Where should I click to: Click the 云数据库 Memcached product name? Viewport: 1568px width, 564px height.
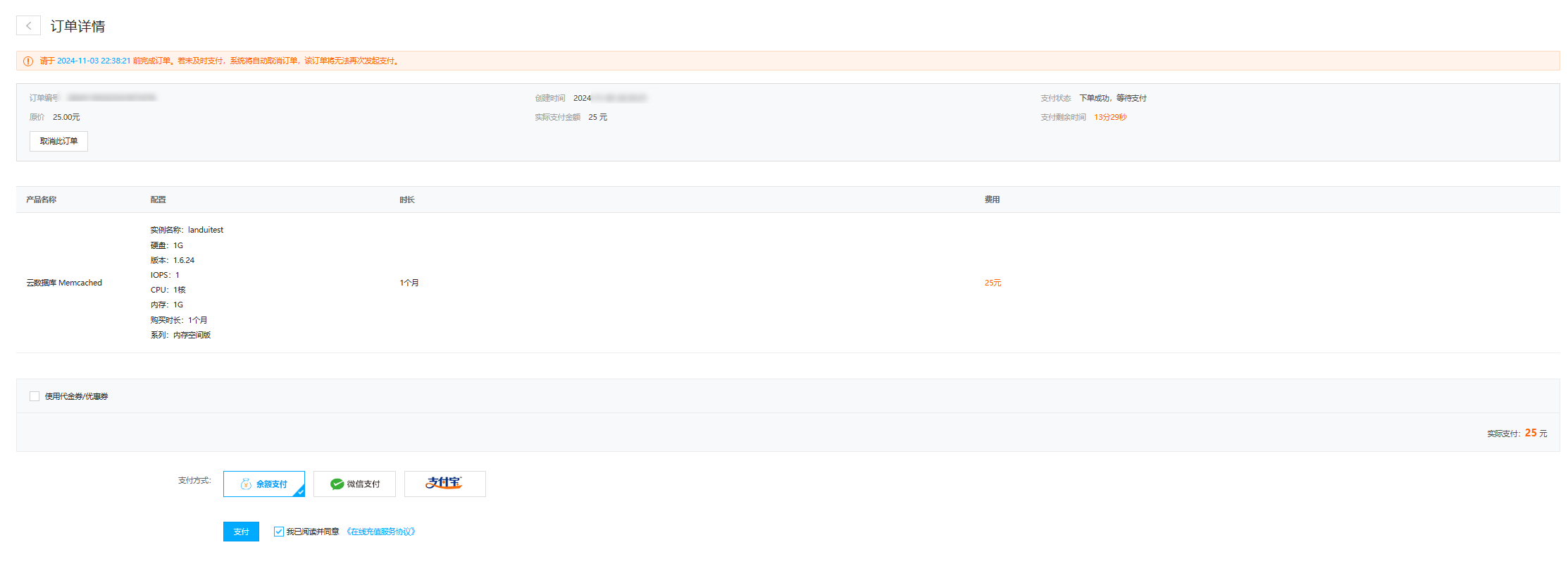click(64, 283)
